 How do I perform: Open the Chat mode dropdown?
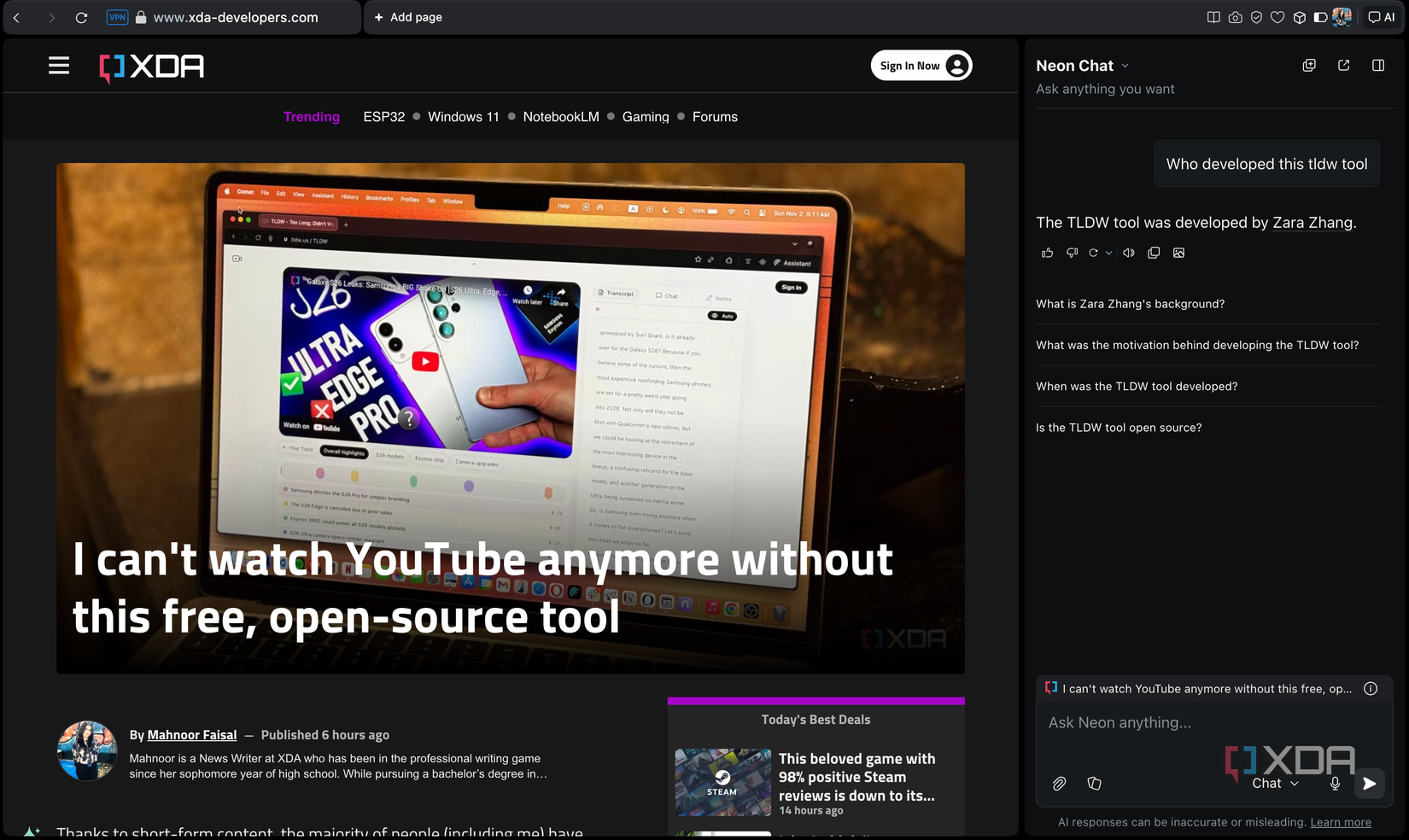click(x=1275, y=784)
